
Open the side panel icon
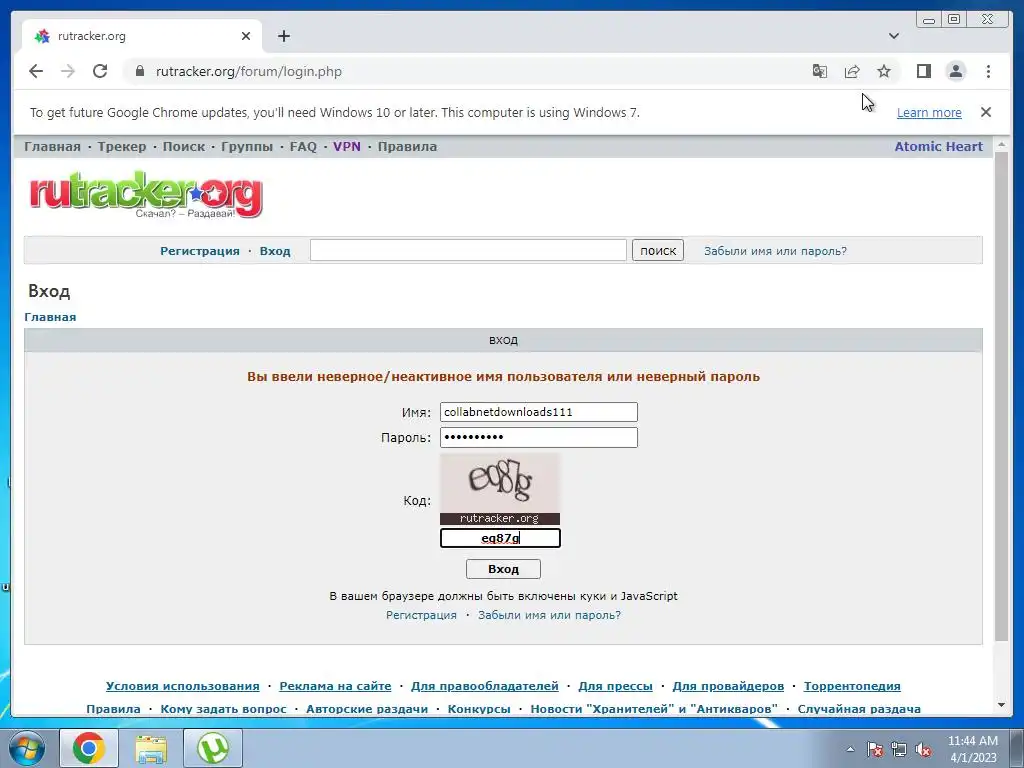click(923, 71)
